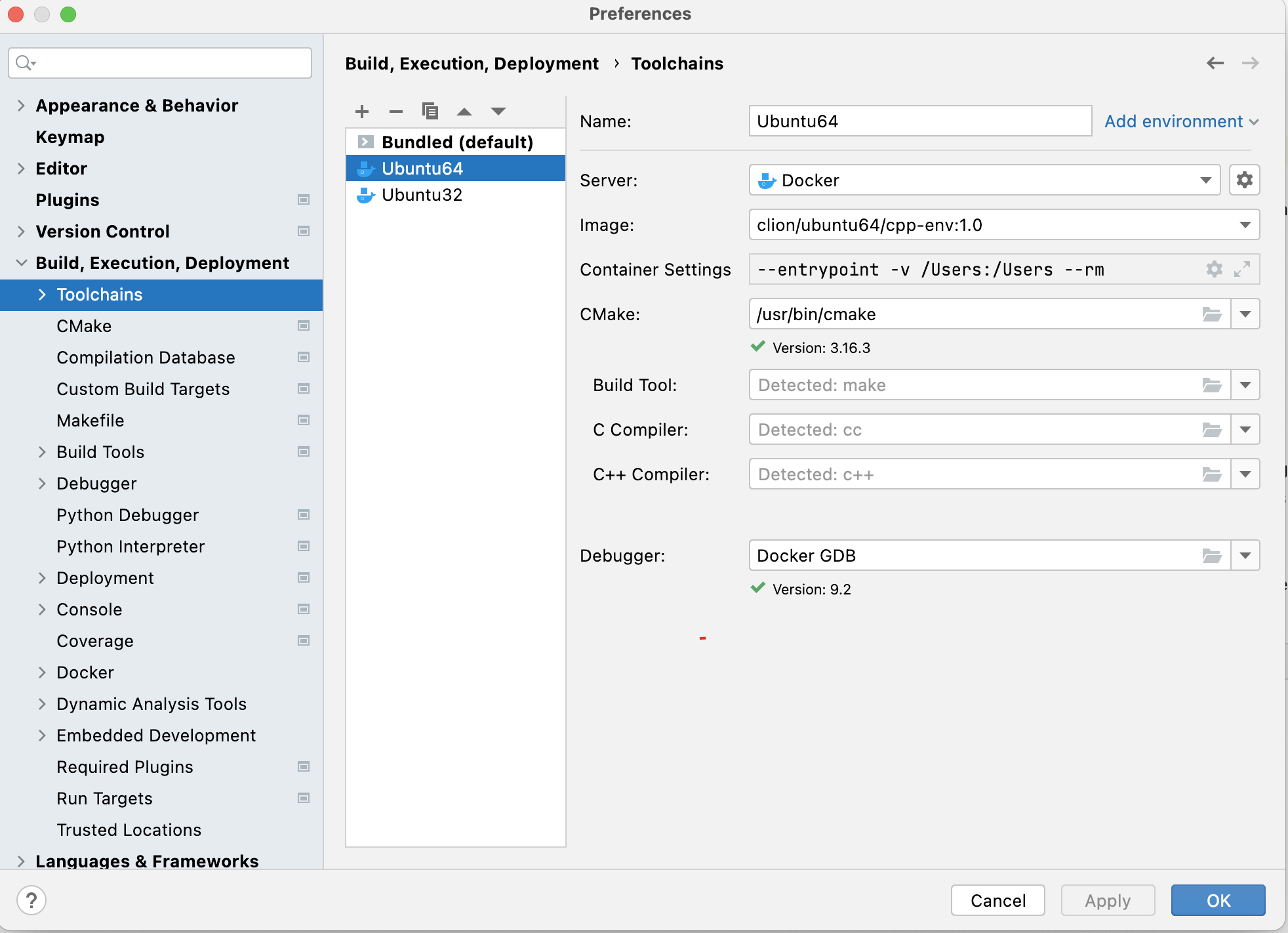Add a new toolchain with the plus icon
Image resolution: width=1288 pixels, height=933 pixels.
point(362,112)
